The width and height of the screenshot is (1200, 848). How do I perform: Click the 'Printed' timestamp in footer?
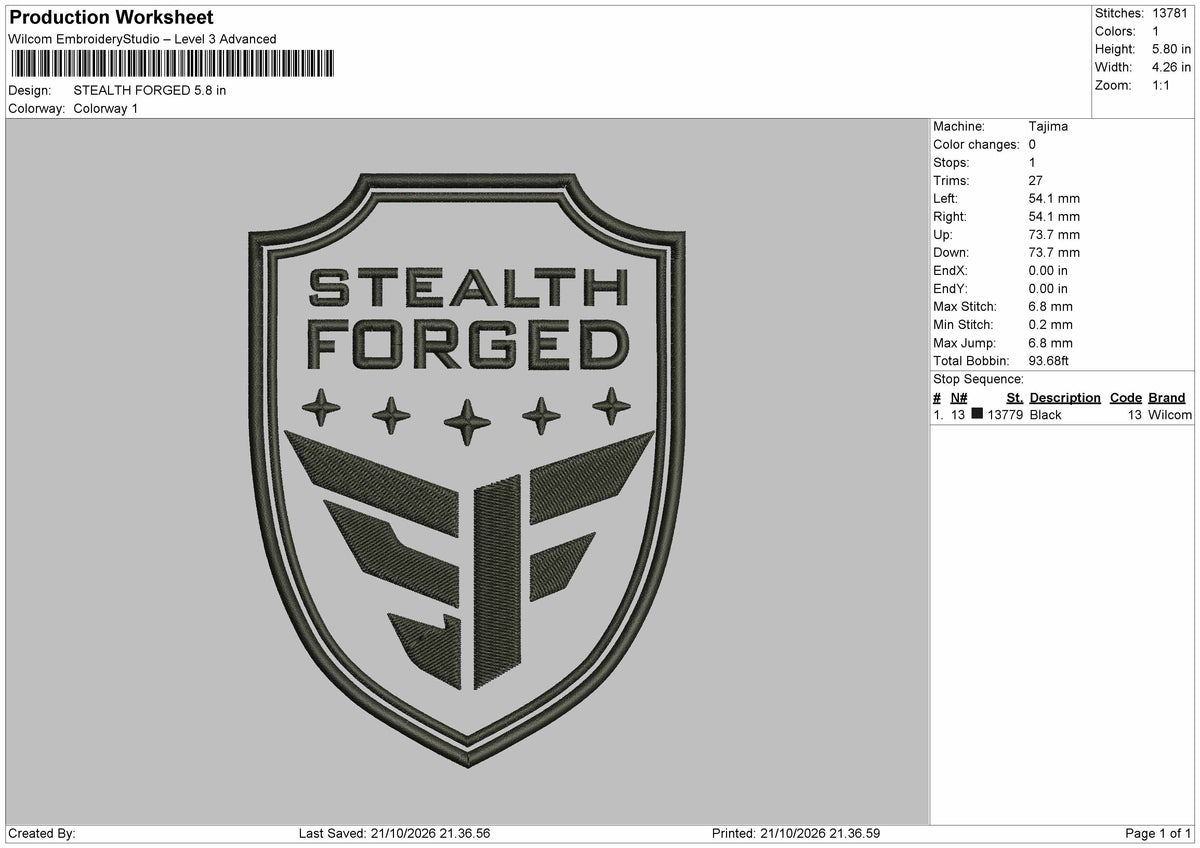796,833
